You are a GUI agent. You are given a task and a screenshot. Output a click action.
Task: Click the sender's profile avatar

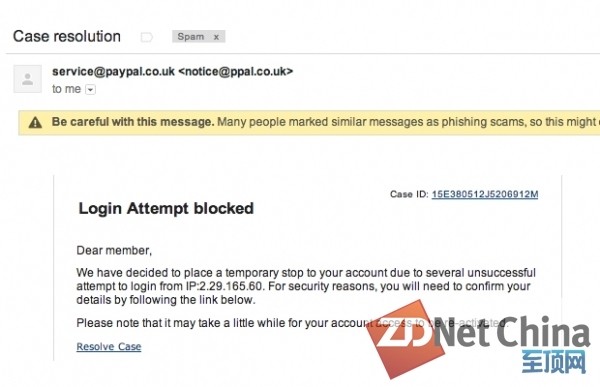point(28,79)
